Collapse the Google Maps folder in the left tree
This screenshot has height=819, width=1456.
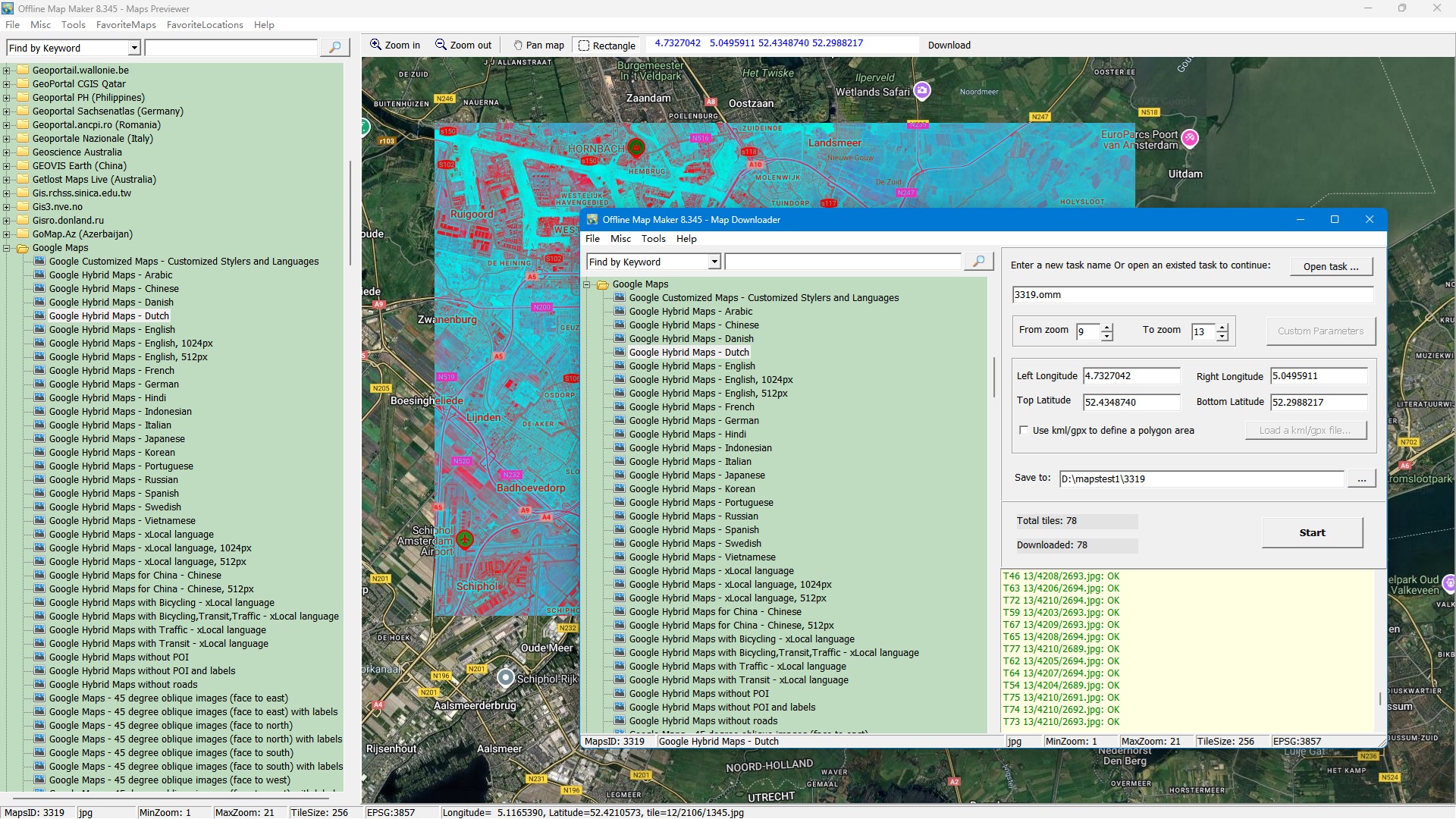coord(7,248)
